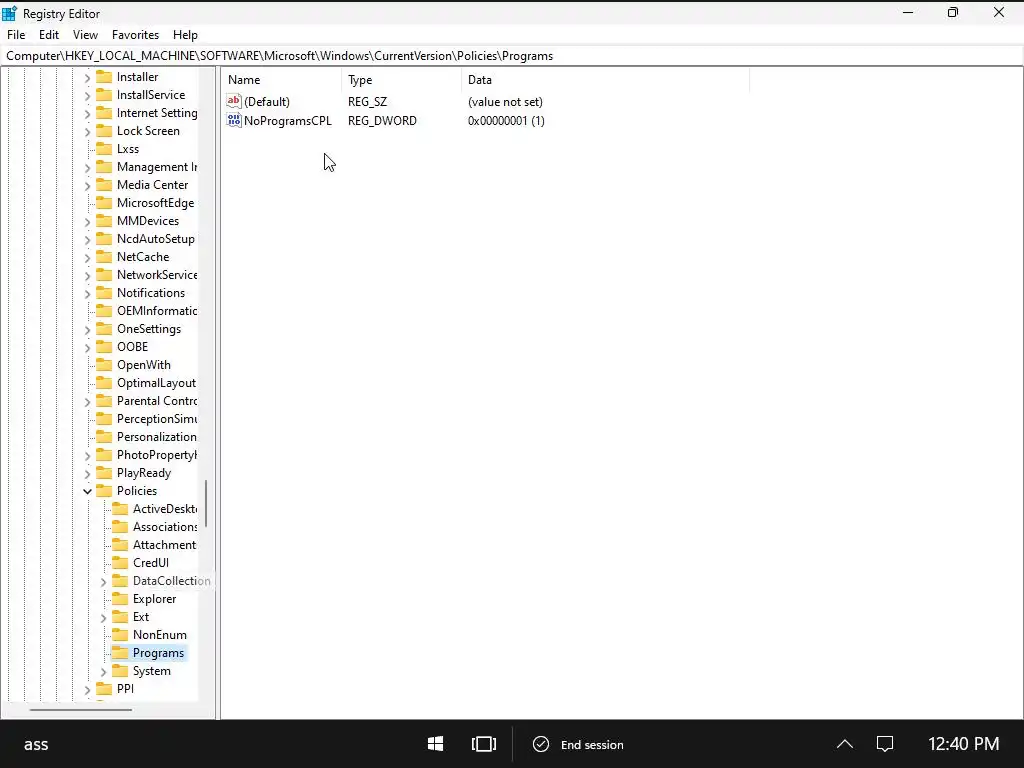Open the View menu

[86, 35]
